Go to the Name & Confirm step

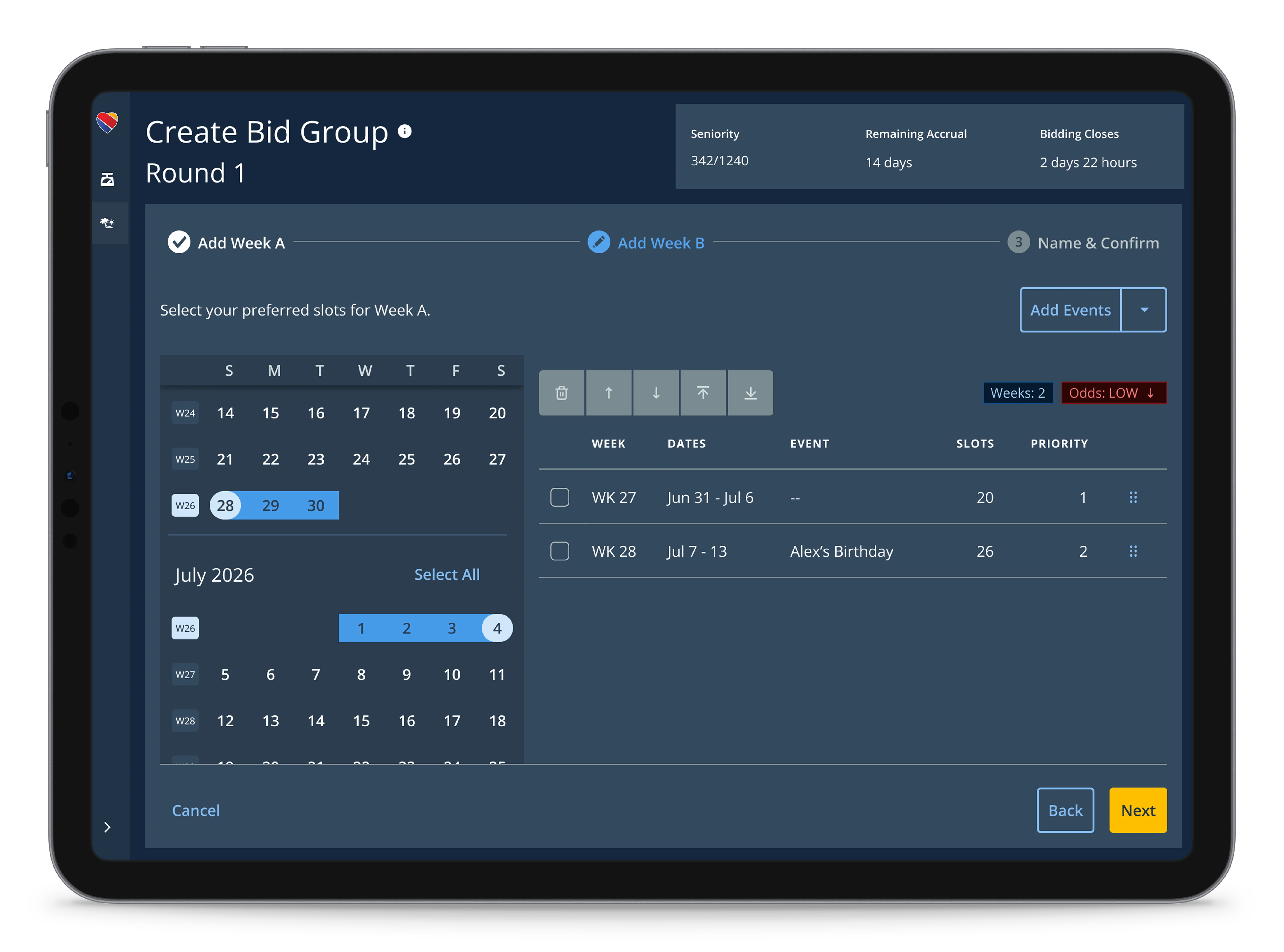[1083, 243]
